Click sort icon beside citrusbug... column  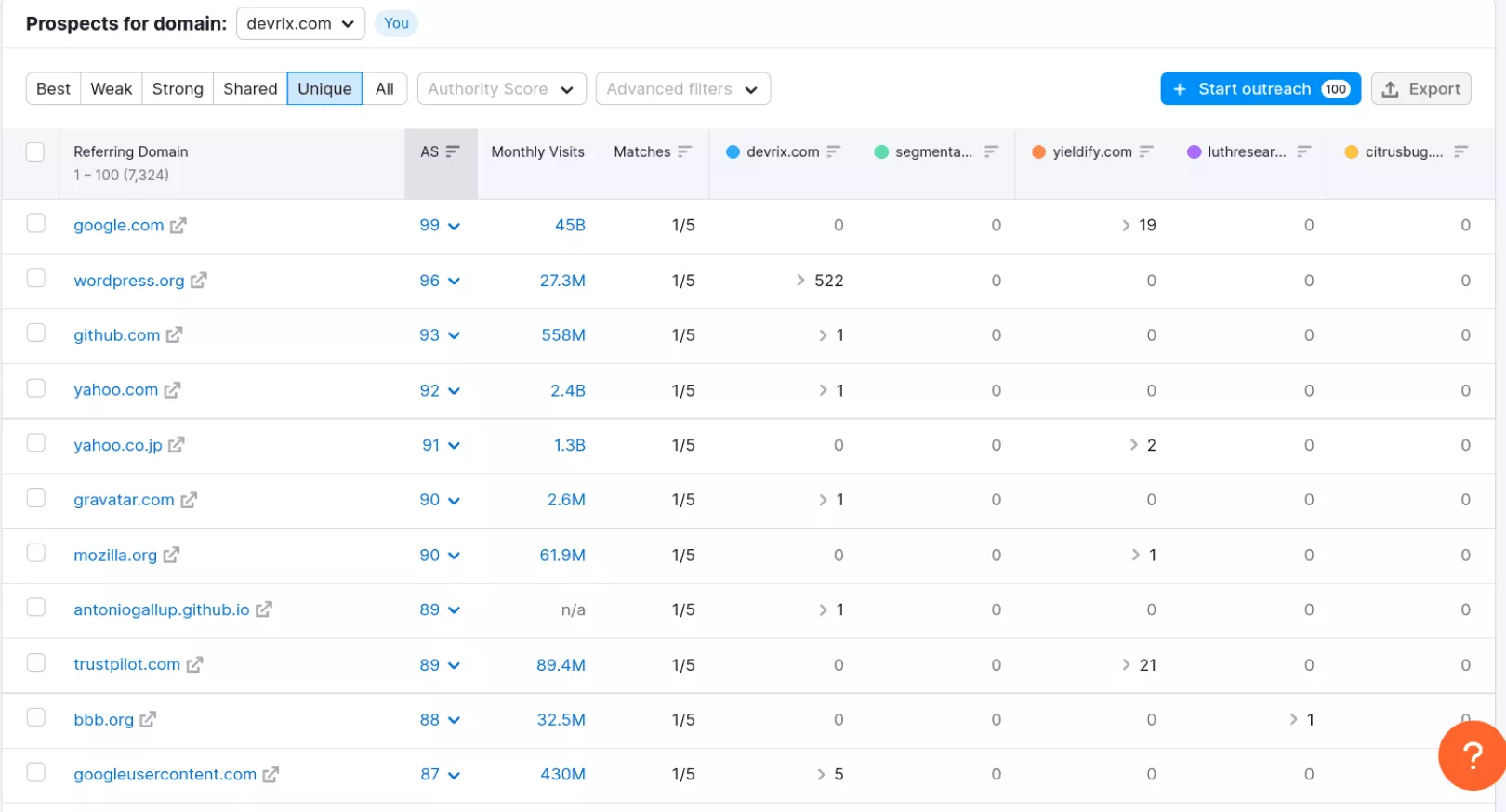click(x=1461, y=151)
